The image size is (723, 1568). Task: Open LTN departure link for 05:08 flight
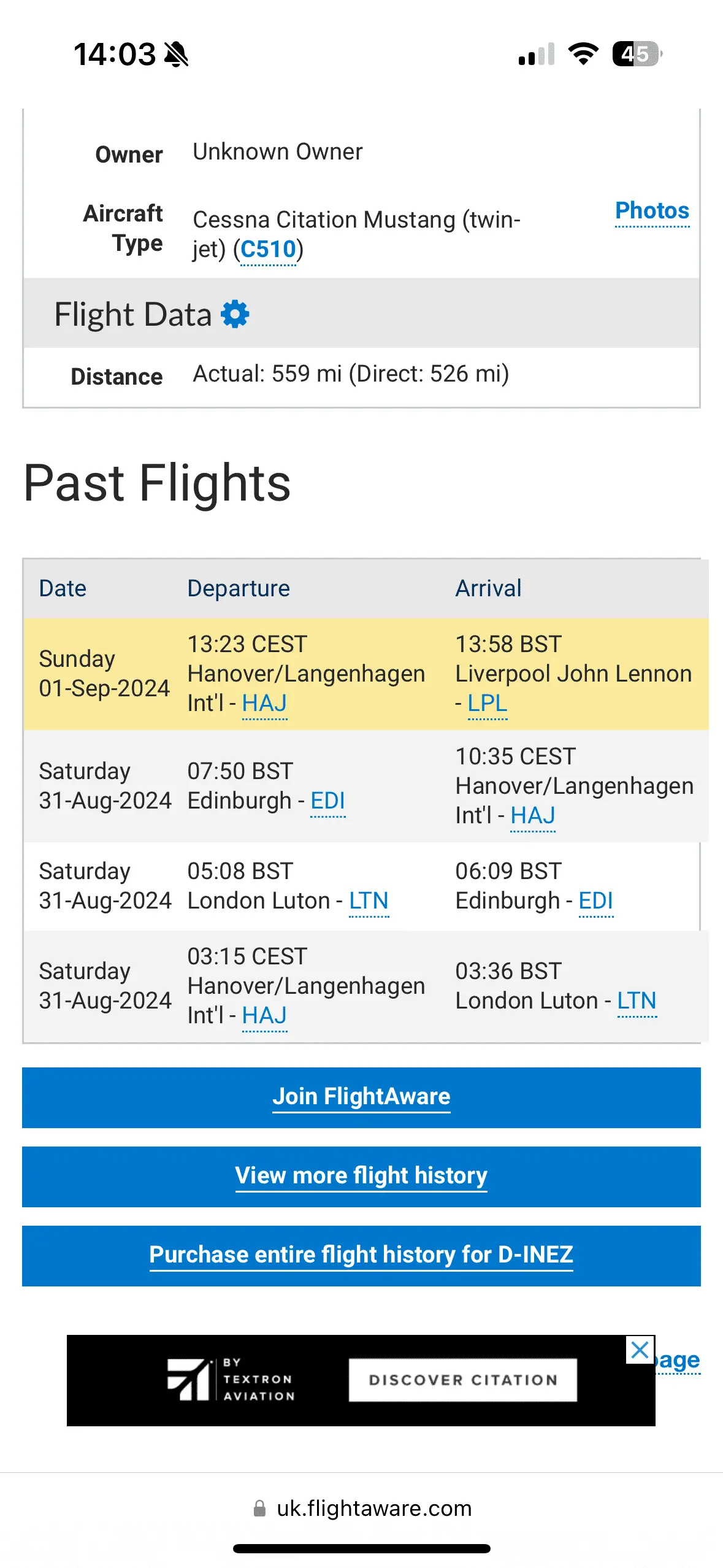click(369, 901)
